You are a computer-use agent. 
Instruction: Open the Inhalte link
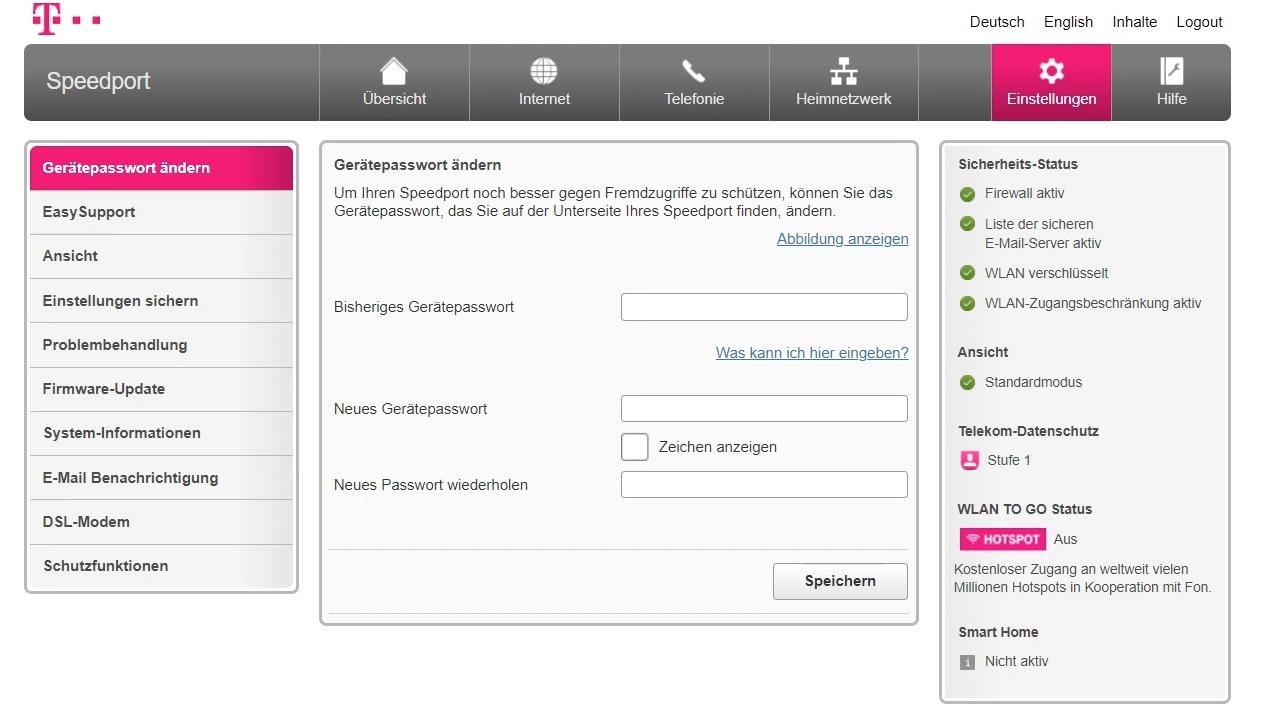pyautogui.click(x=1134, y=22)
